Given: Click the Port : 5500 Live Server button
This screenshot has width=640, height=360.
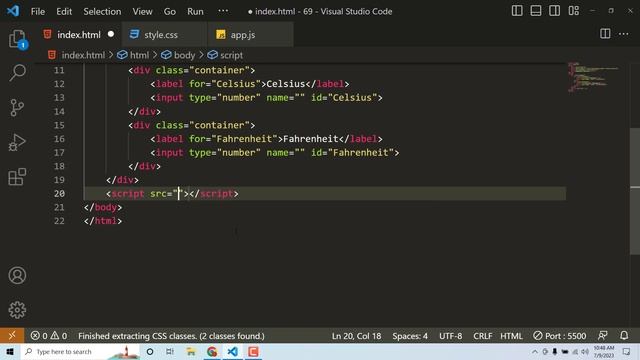Looking at the screenshot, I should pos(560,336).
